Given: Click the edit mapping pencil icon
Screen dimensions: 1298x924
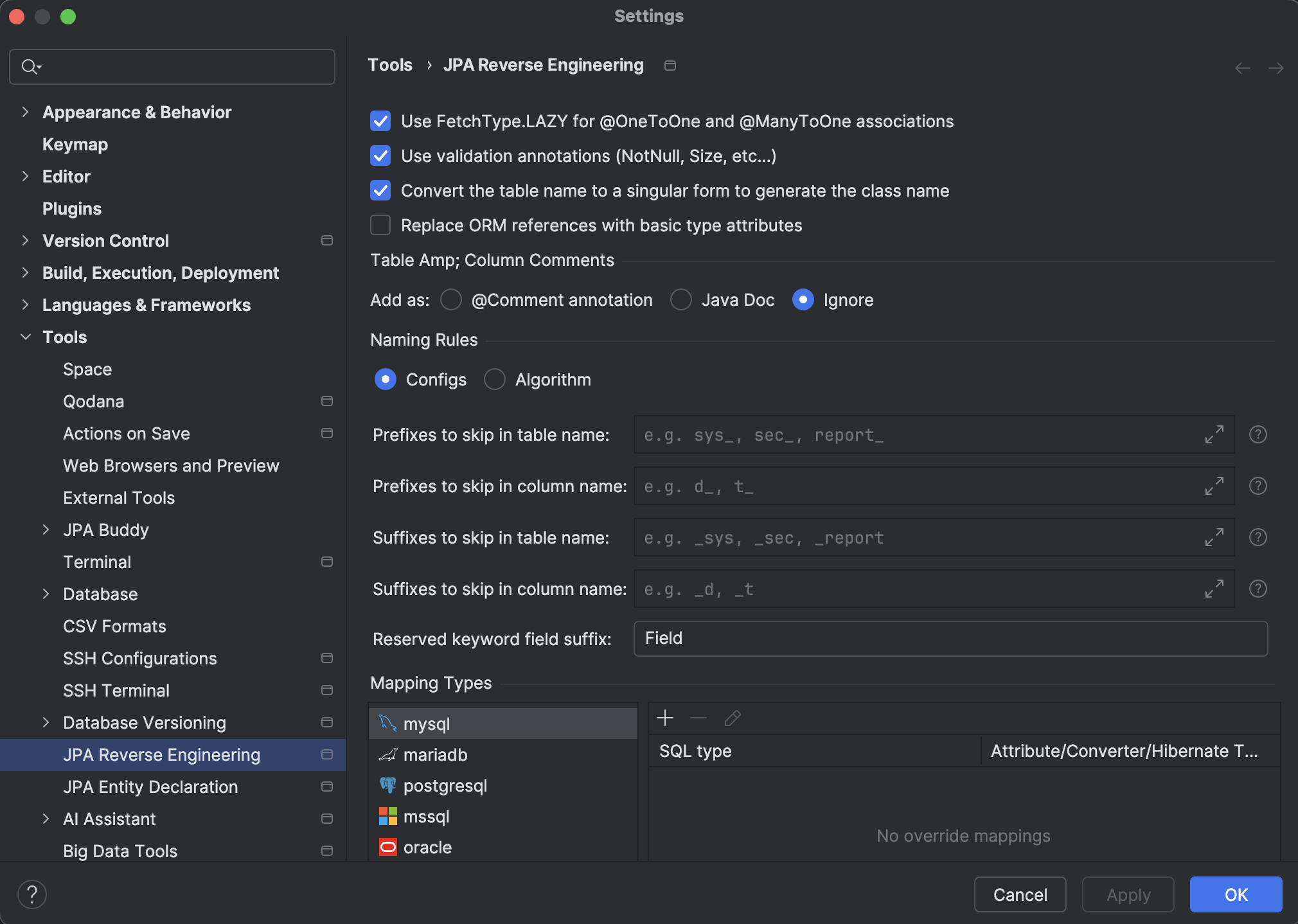Looking at the screenshot, I should [x=732, y=718].
